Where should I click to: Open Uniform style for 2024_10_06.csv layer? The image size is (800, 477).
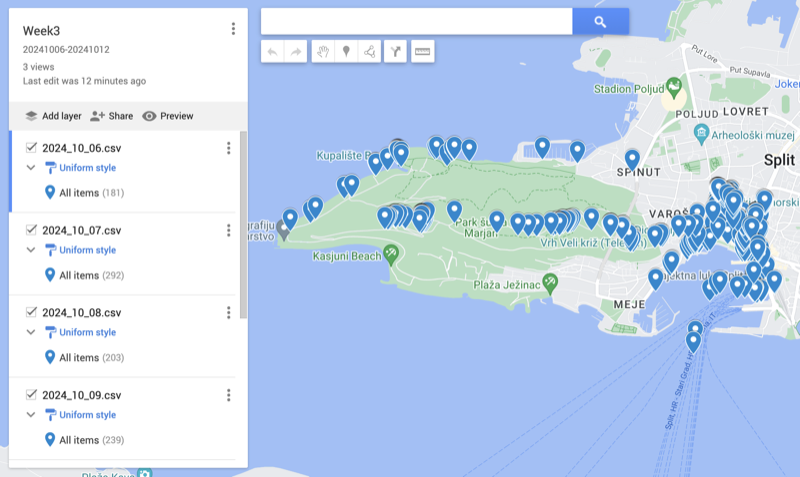click(x=87, y=168)
